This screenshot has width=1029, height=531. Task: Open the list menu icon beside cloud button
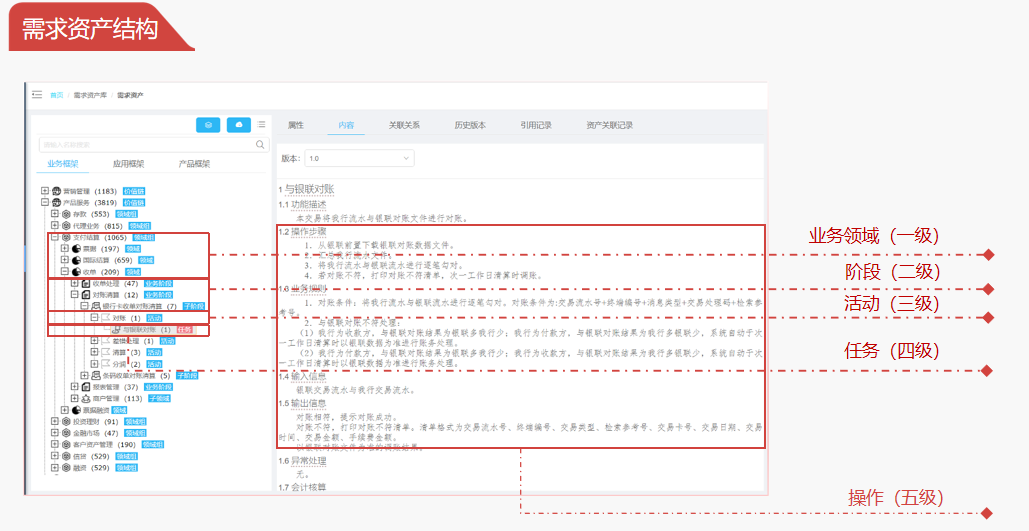point(261,125)
